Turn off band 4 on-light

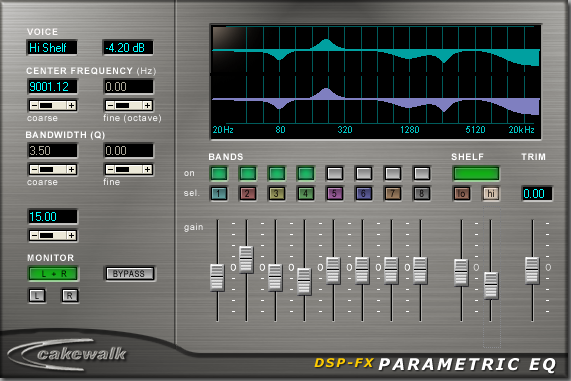tap(306, 173)
